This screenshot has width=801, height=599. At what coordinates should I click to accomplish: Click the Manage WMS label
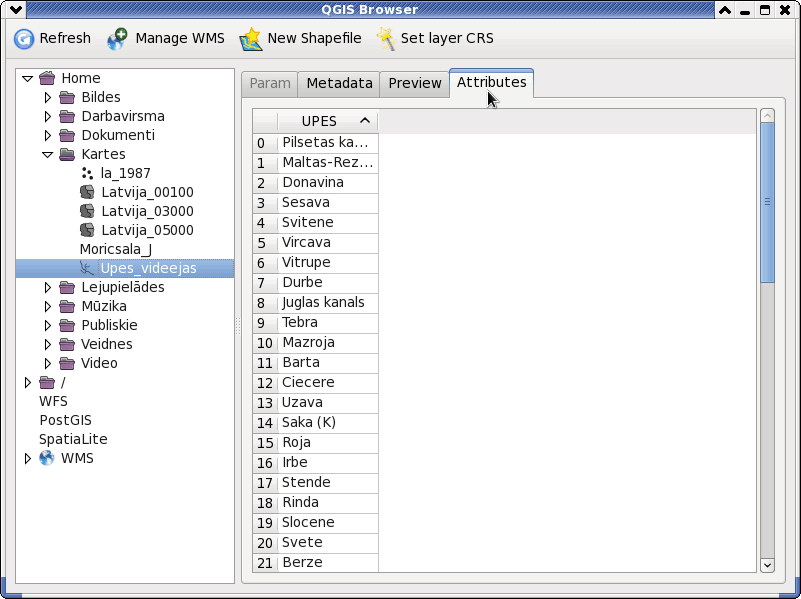(x=180, y=38)
